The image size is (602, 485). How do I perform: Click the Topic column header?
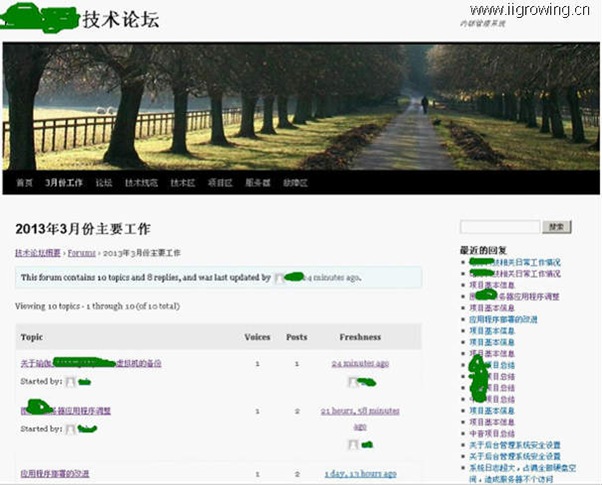click(31, 337)
